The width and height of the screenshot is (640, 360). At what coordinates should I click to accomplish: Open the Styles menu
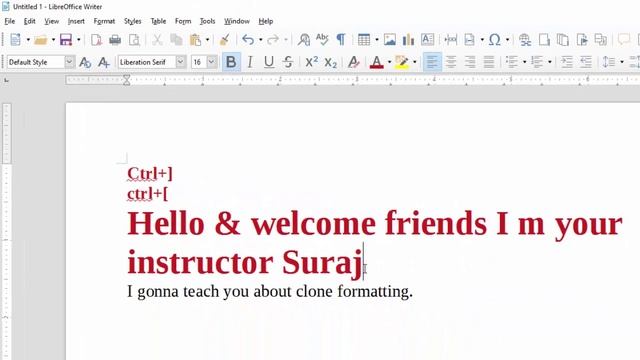(x=132, y=21)
